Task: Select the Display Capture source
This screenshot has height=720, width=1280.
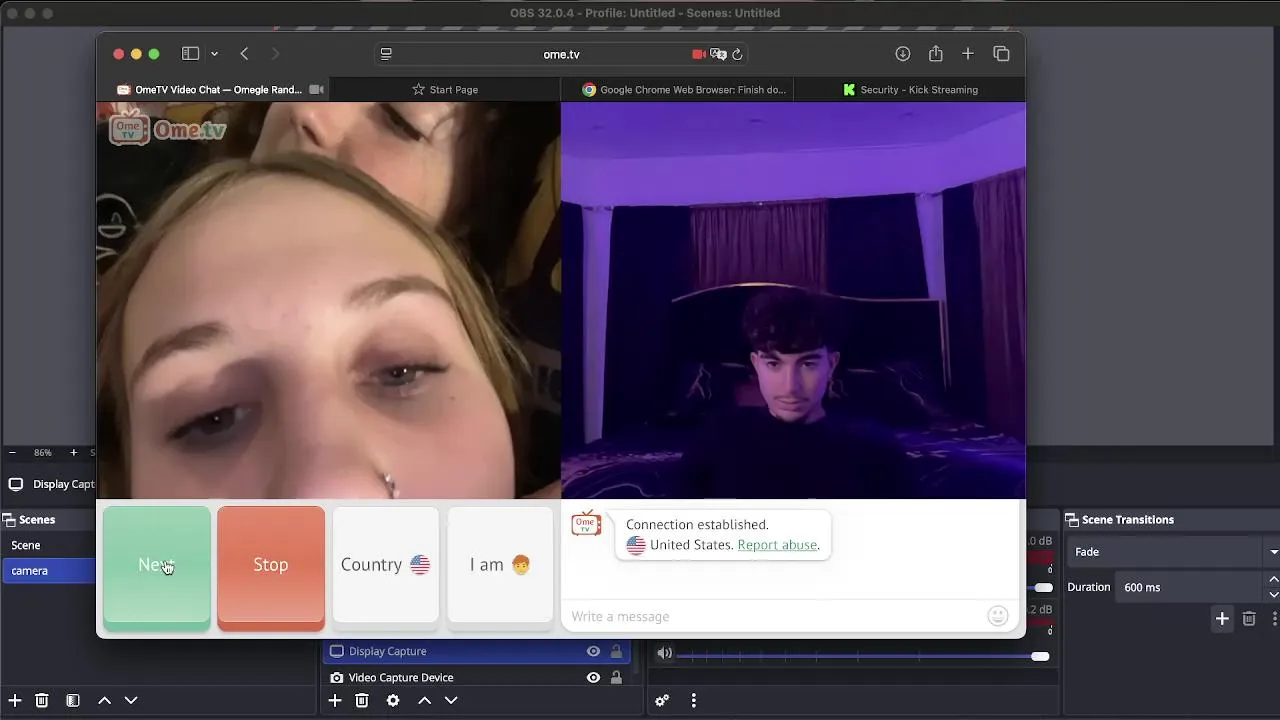Action: coord(476,651)
